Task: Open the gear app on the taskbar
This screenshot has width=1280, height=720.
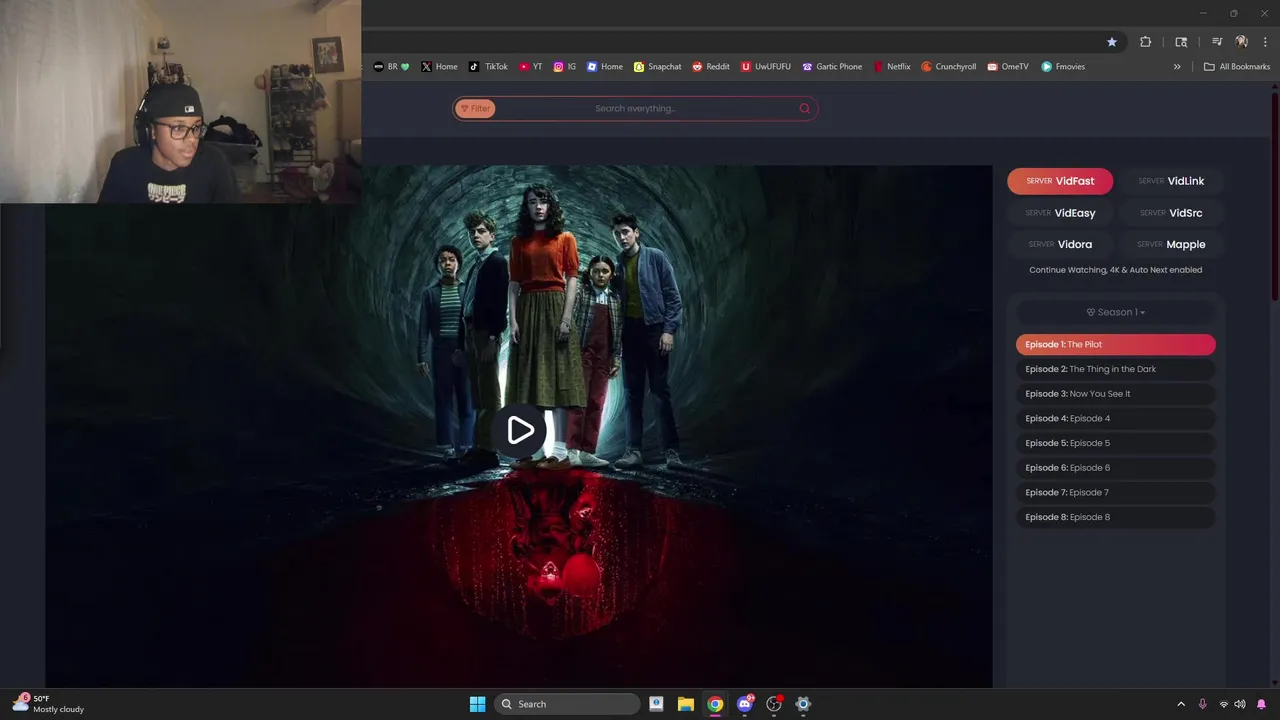Action: 803,704
